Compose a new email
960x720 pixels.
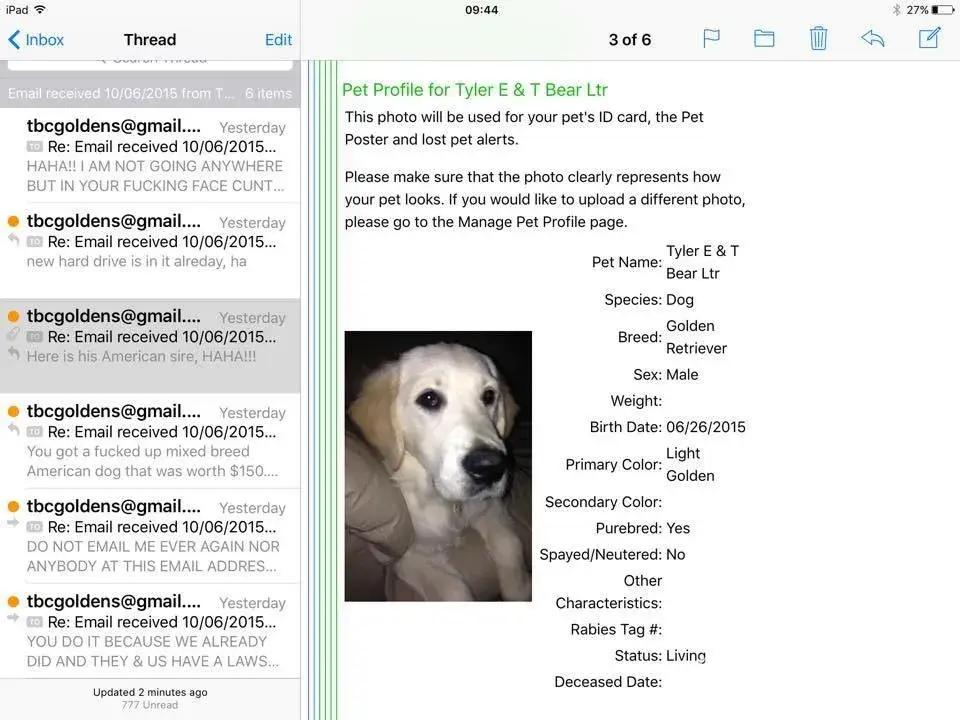(929, 38)
